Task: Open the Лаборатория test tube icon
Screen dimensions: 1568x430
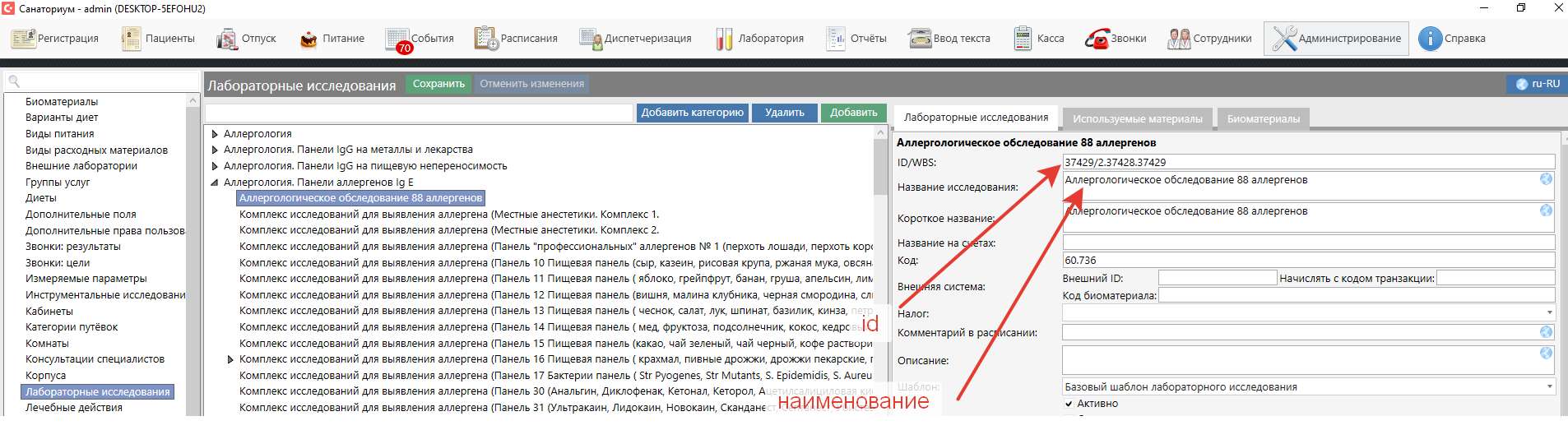Action: pos(724,39)
